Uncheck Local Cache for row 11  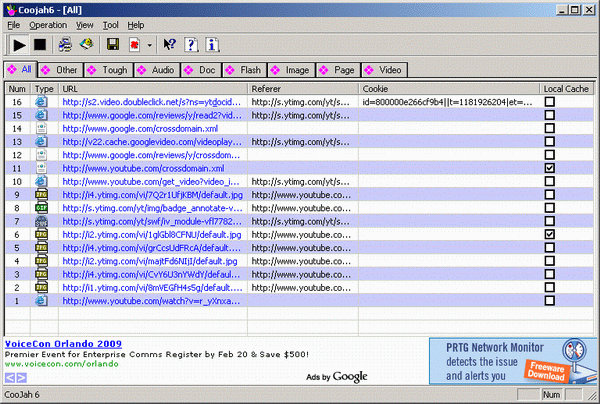tap(548, 168)
